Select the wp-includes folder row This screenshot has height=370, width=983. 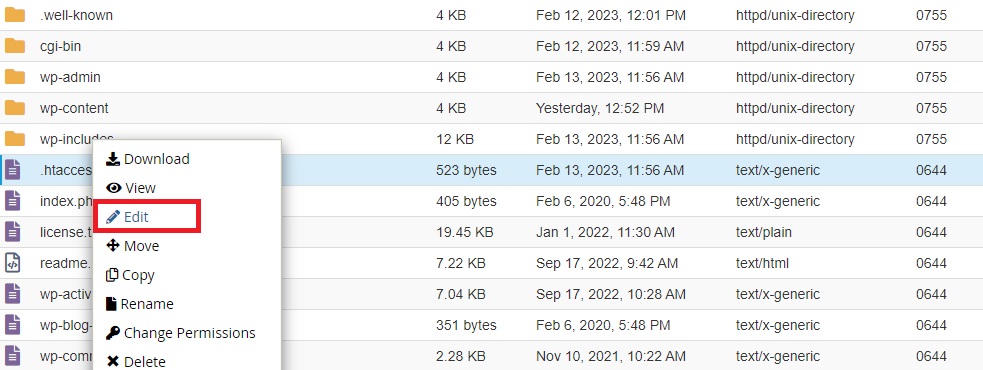[x=492, y=139]
